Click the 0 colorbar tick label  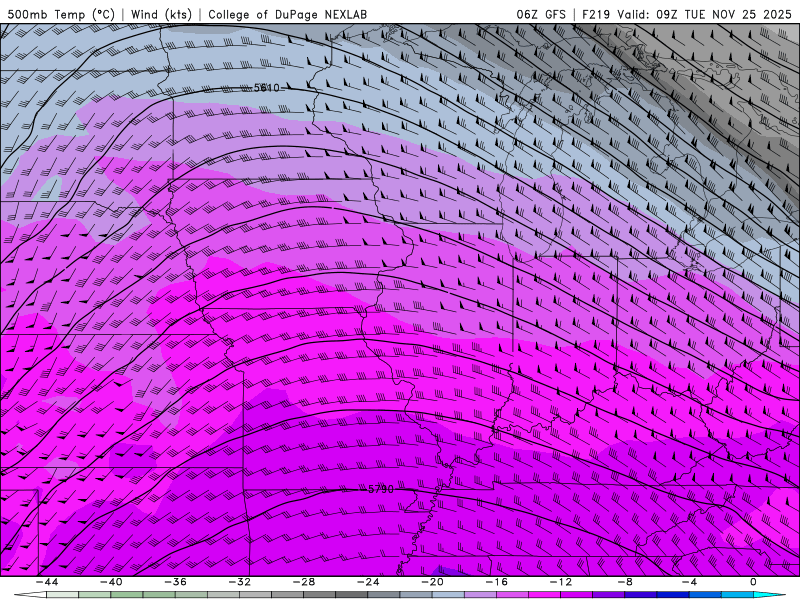(x=753, y=582)
